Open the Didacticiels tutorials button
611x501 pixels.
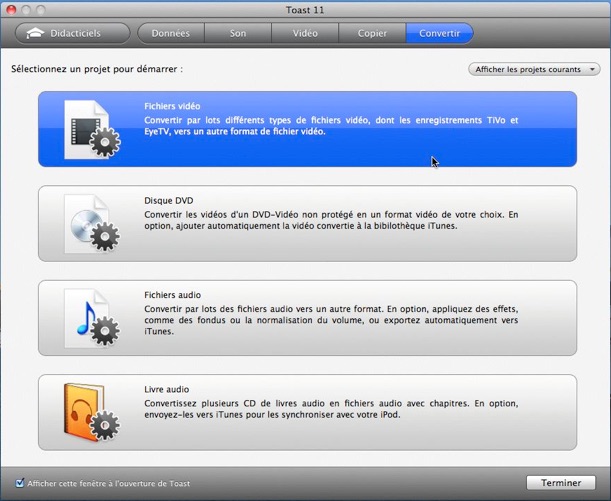[x=72, y=33]
